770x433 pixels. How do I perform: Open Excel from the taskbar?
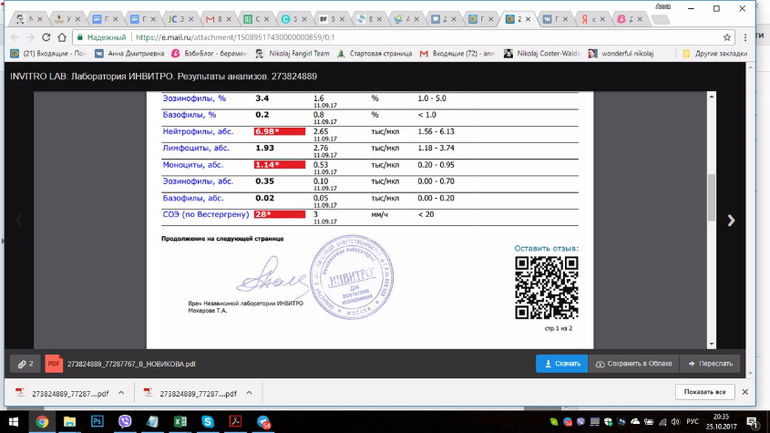[180, 422]
